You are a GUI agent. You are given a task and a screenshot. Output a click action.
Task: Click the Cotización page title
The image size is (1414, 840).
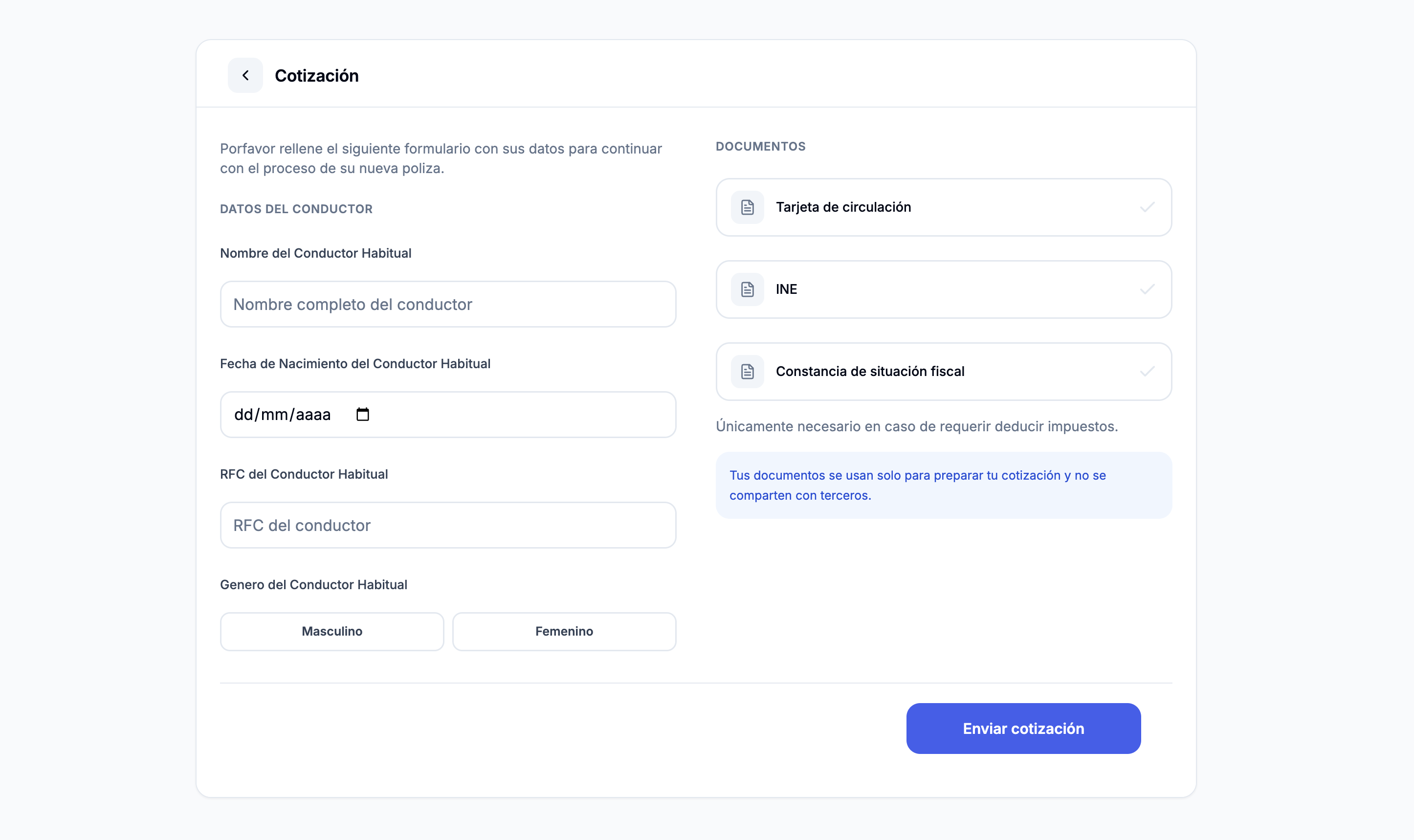click(316, 75)
